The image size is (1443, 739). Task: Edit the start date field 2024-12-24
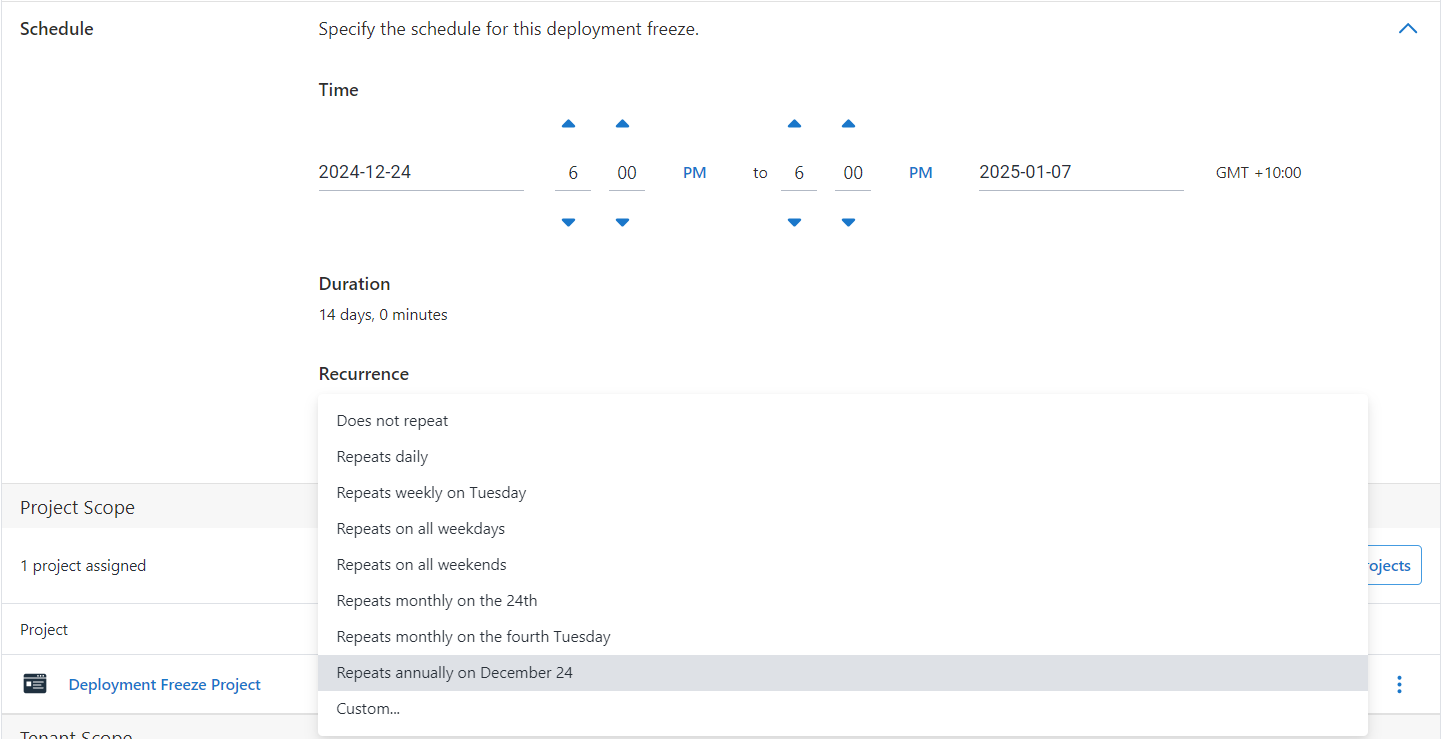[420, 171]
